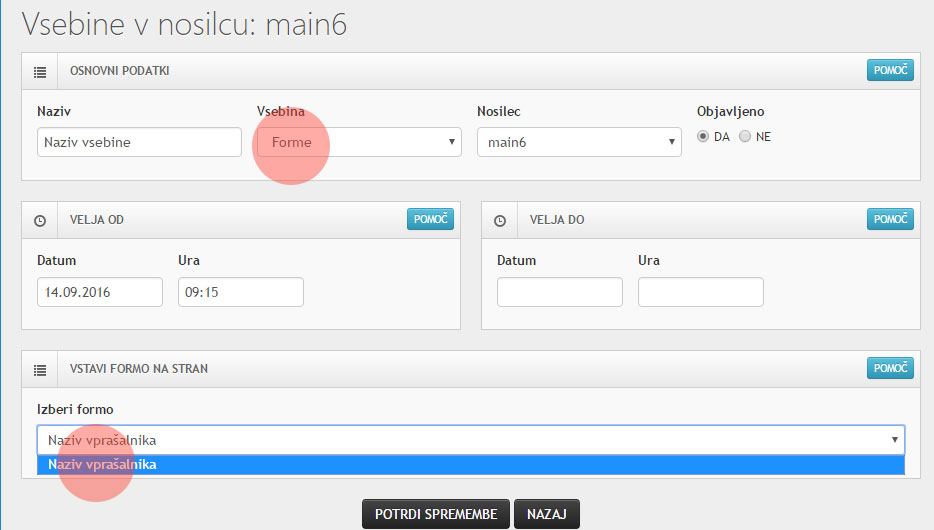
Task: Go back with the NAZAJ button
Action: [547, 514]
